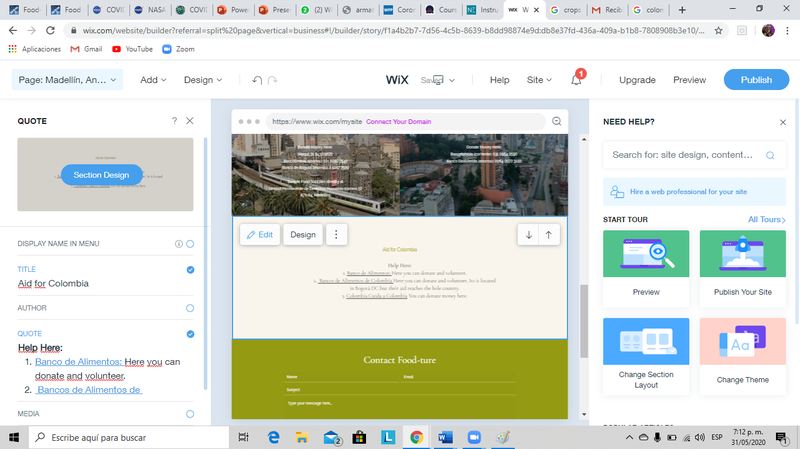Open Chrome profile avatar
This screenshot has height=449, width=800.
pos(768,31)
